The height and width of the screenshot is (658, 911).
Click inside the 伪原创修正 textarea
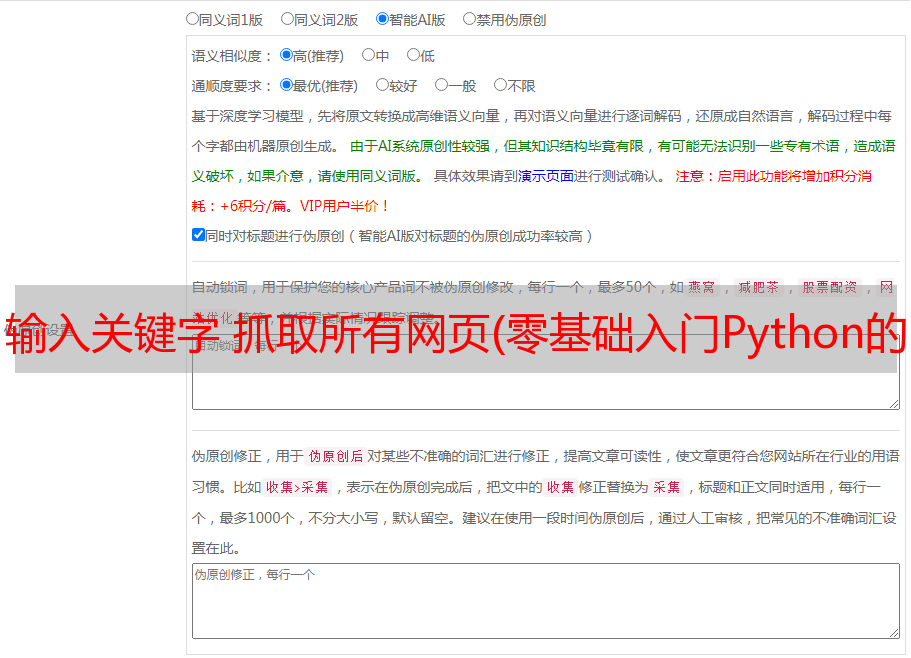546,601
